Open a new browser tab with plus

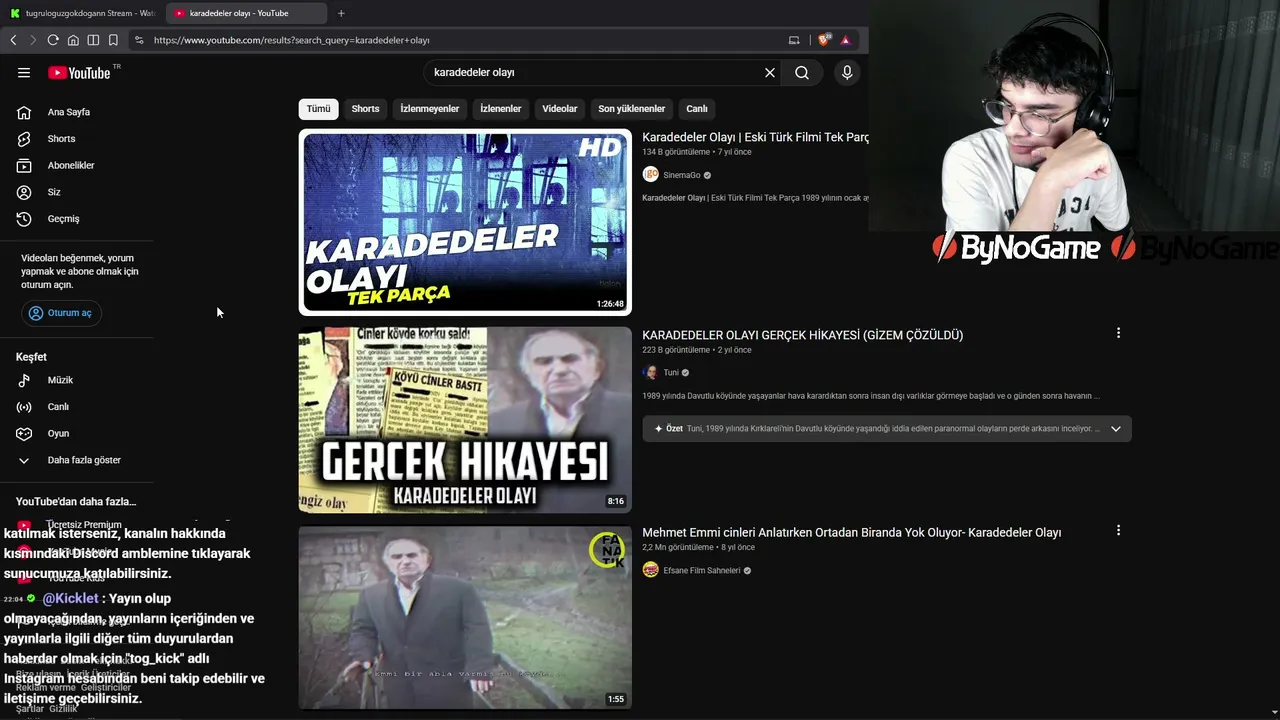[x=341, y=13]
